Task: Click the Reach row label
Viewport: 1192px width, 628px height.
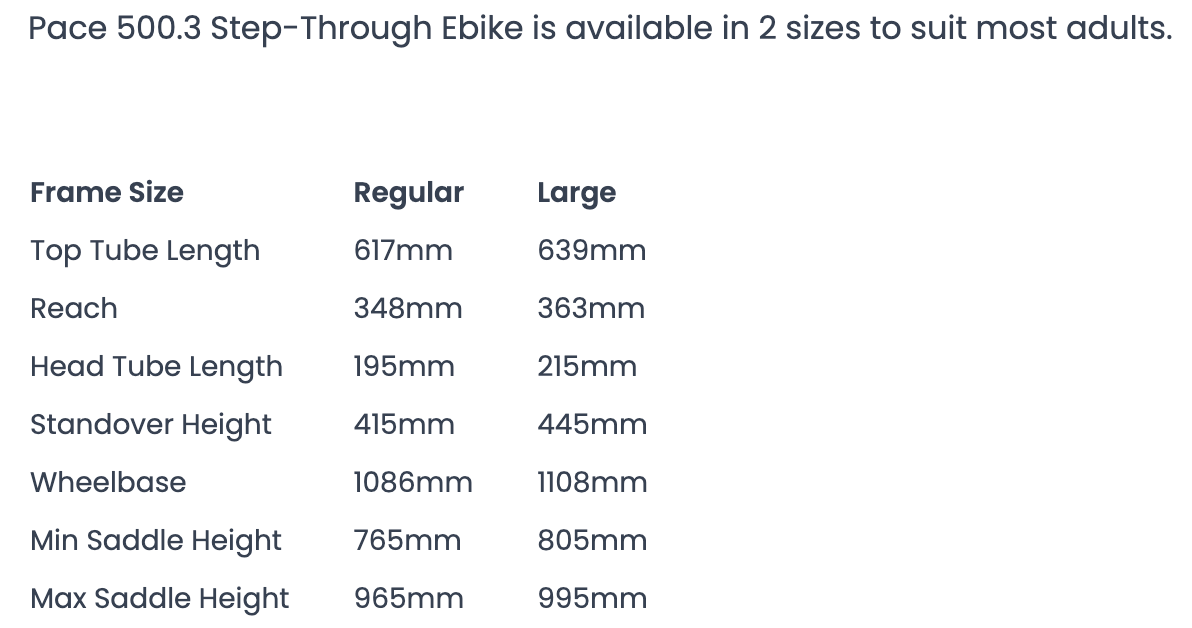Action: (x=74, y=308)
